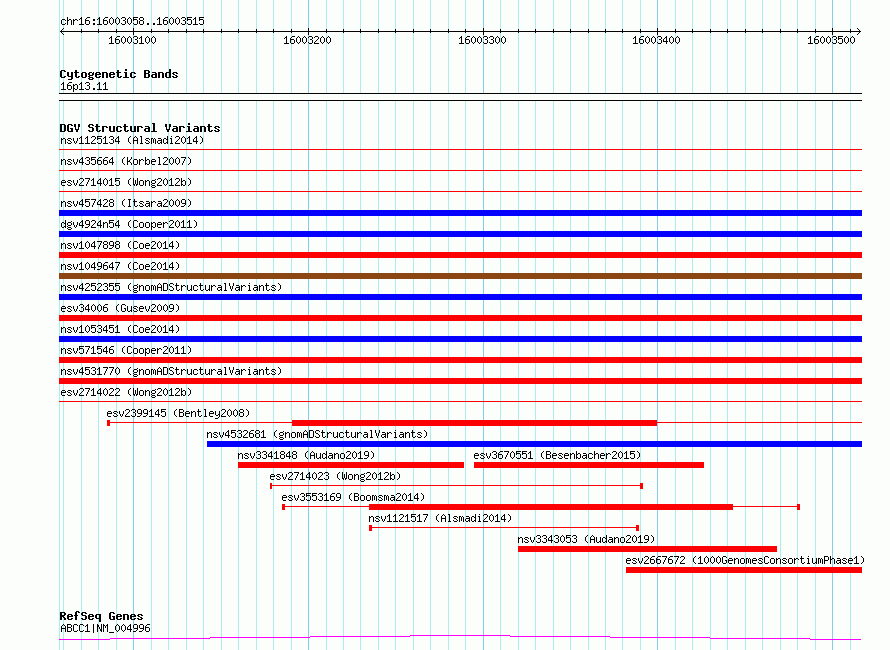This screenshot has height=650, width=890.
Task: Click variant label nsv1121517 (Alsmadi2014)
Action: (x=440, y=518)
